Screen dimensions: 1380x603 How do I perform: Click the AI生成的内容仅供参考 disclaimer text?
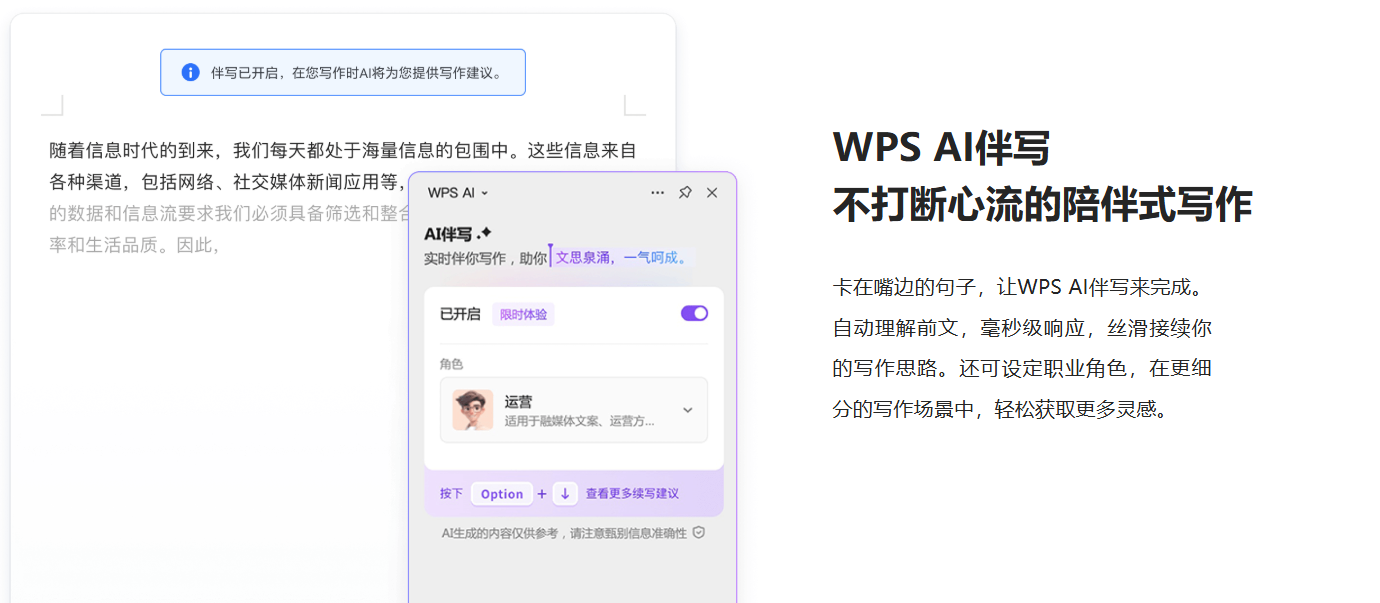tap(564, 533)
